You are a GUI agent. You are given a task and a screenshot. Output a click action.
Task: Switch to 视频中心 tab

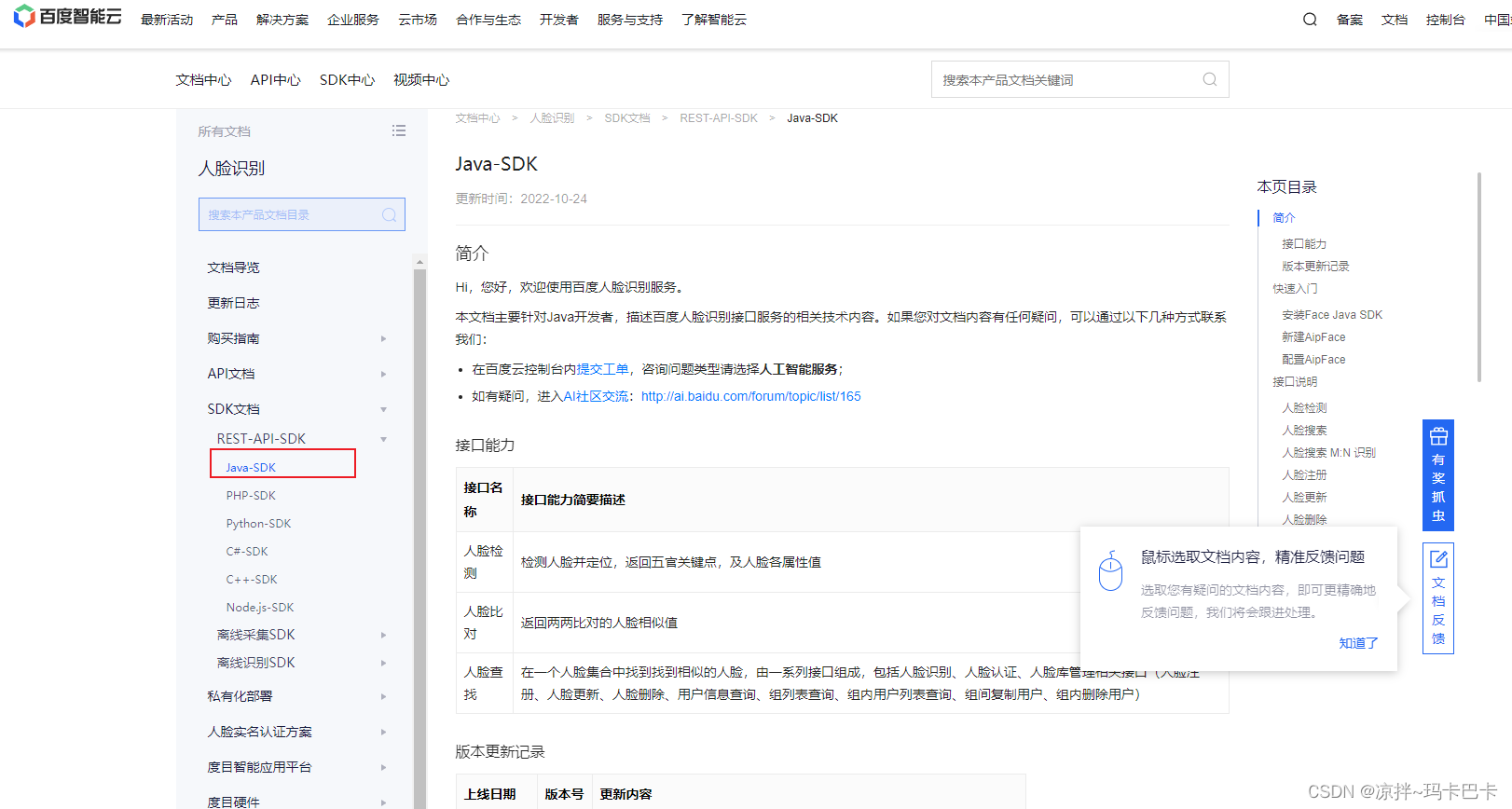point(421,80)
